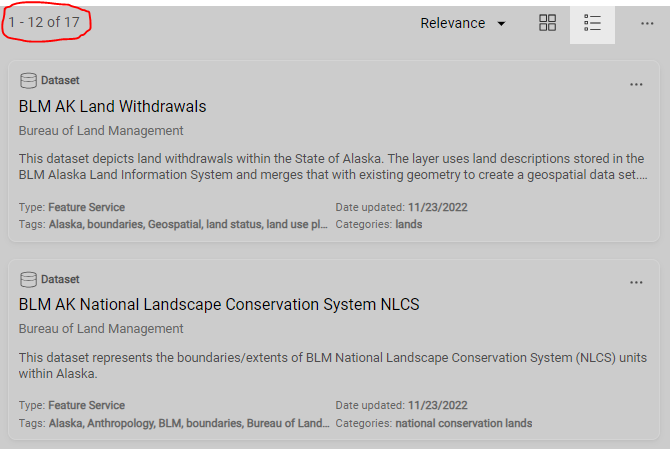The width and height of the screenshot is (670, 449).
Task: Click the dataset icon on the NLCS card
Action: tap(28, 279)
